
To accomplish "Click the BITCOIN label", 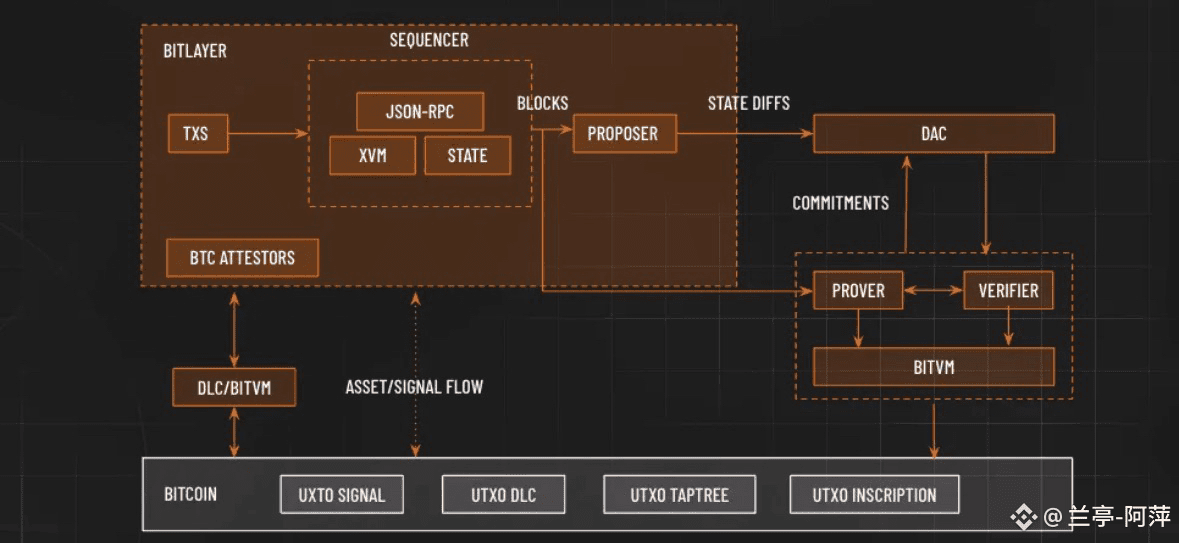I will coord(190,495).
